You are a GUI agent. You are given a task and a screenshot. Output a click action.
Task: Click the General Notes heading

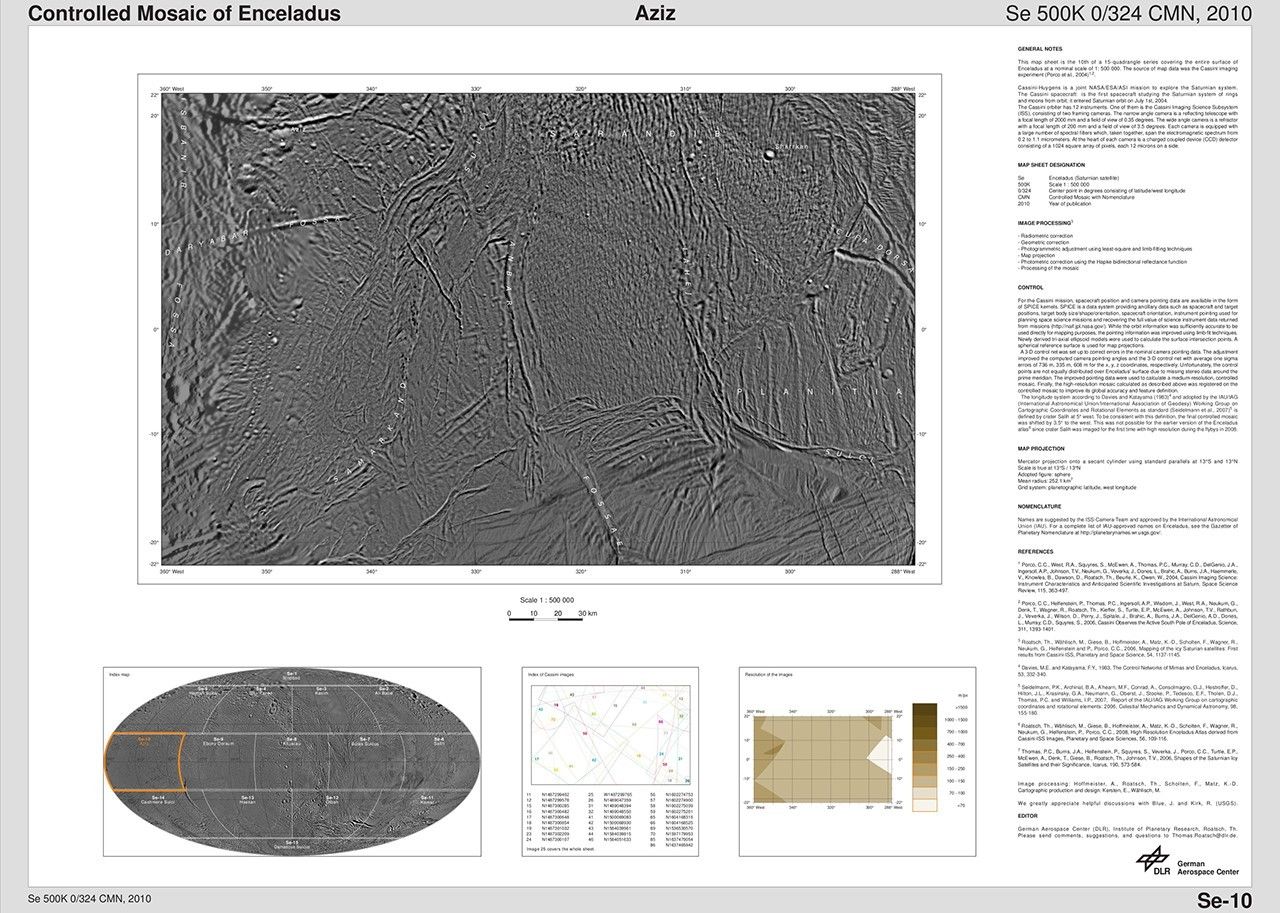pyautogui.click(x=1040, y=48)
